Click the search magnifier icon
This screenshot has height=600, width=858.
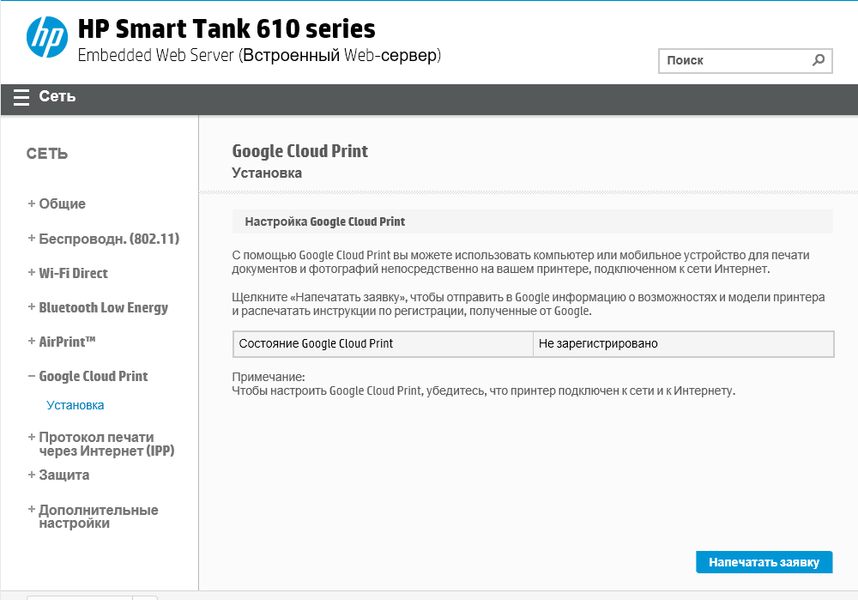[x=819, y=60]
